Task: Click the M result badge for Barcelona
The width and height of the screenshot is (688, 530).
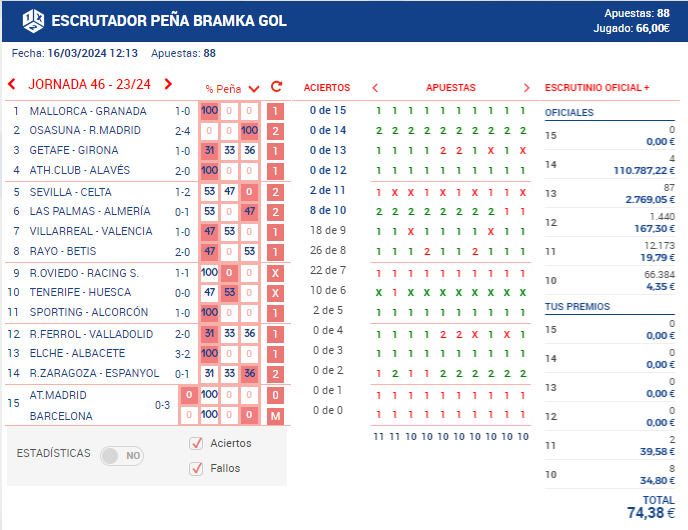Action: [x=276, y=416]
